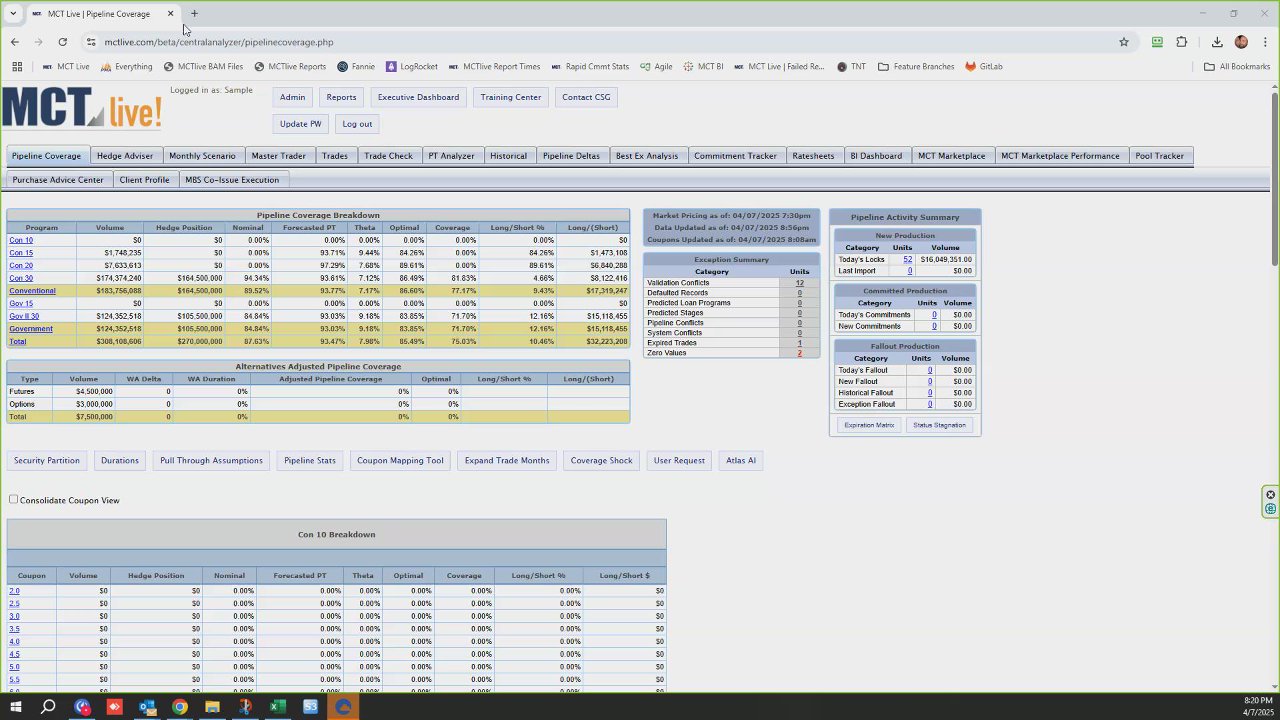Open the Coupon Mapping Tool

pyautogui.click(x=400, y=461)
